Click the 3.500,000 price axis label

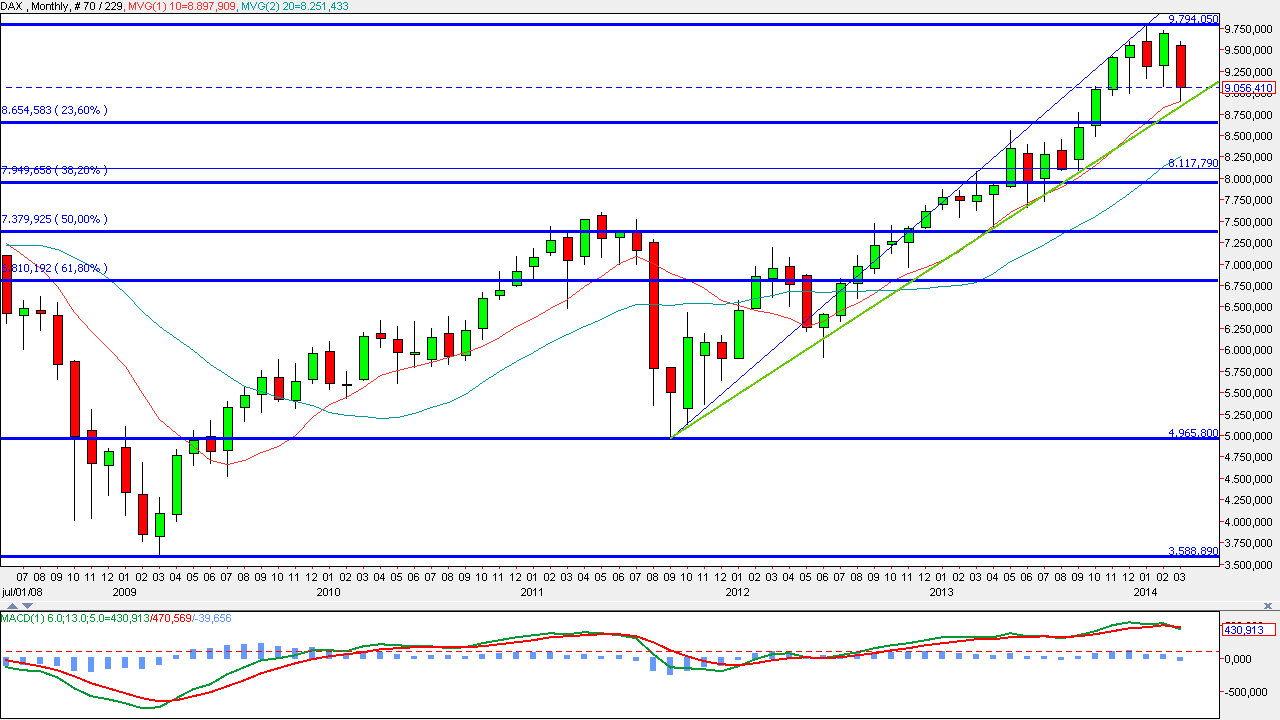[x=1250, y=565]
